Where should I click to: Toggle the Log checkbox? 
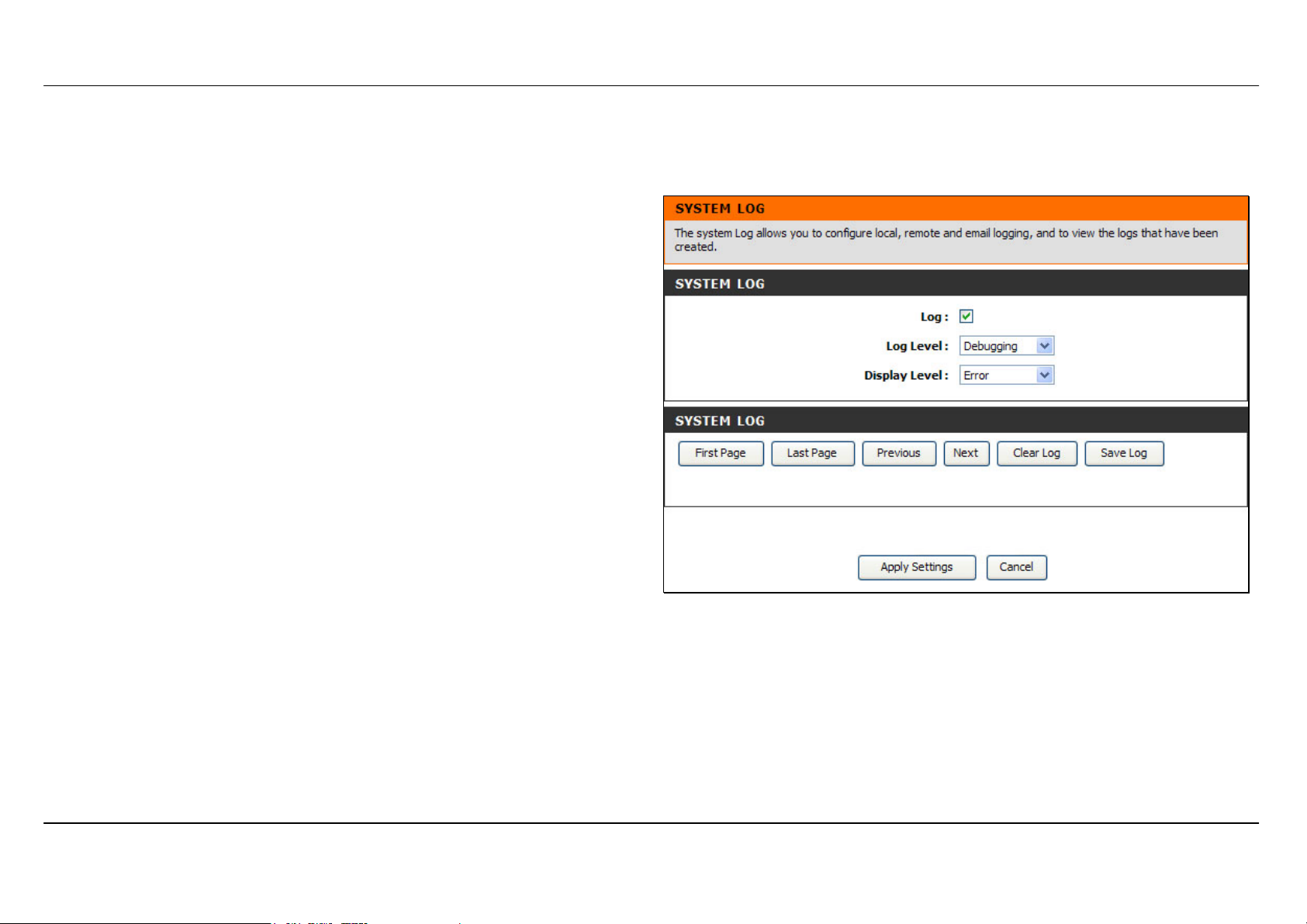tap(966, 317)
